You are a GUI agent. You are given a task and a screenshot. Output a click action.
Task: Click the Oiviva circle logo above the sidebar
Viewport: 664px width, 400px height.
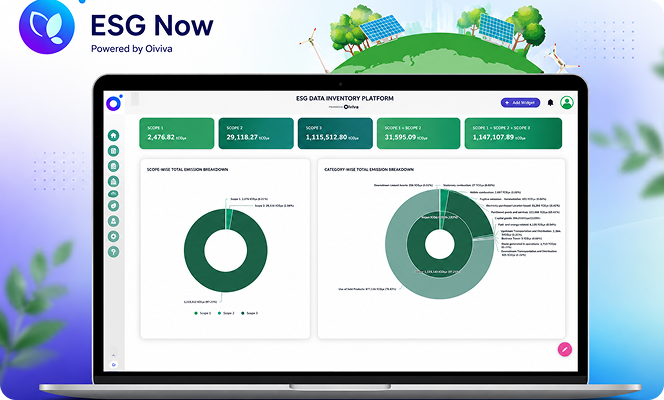[x=113, y=103]
